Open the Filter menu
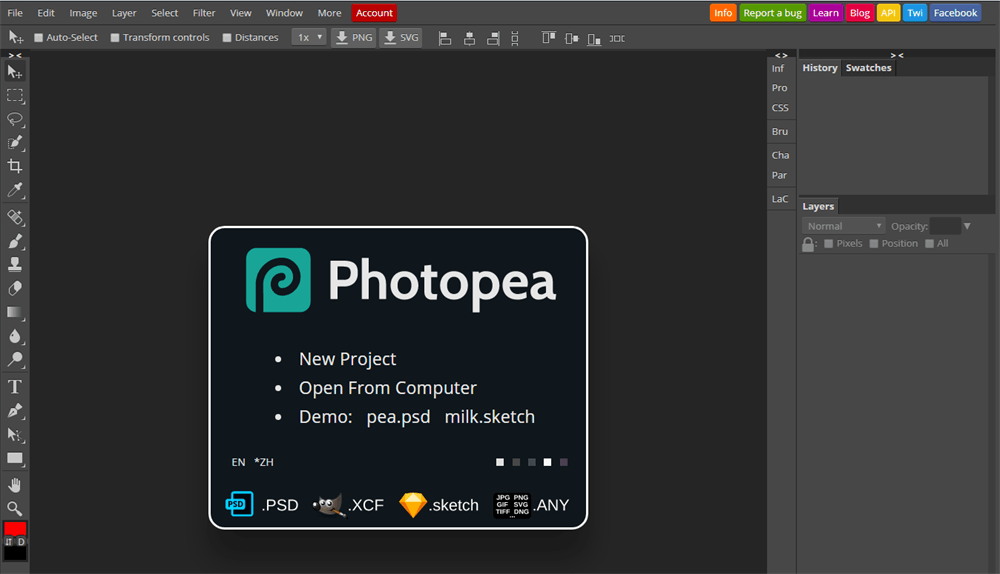Screen dimensions: 1000x574 click(204, 13)
